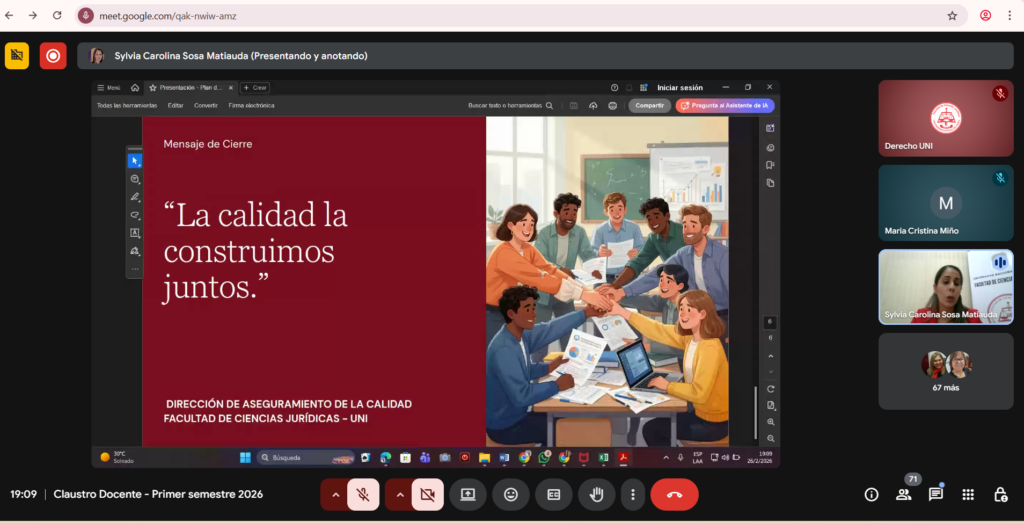Click the red leave call button
1024x523 pixels.
point(674,494)
